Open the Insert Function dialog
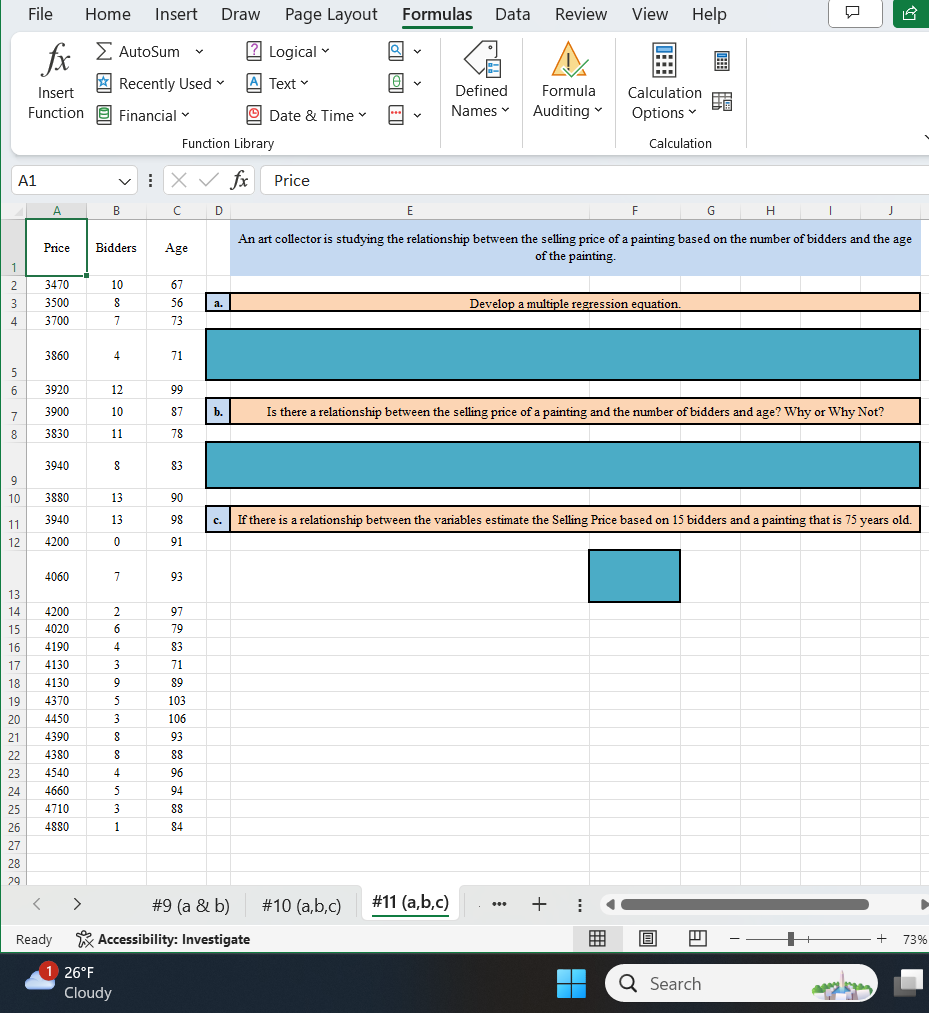 [x=55, y=80]
